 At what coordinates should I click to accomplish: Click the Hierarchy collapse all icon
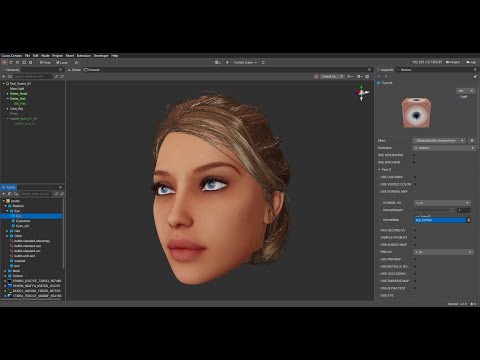(x=56, y=76)
